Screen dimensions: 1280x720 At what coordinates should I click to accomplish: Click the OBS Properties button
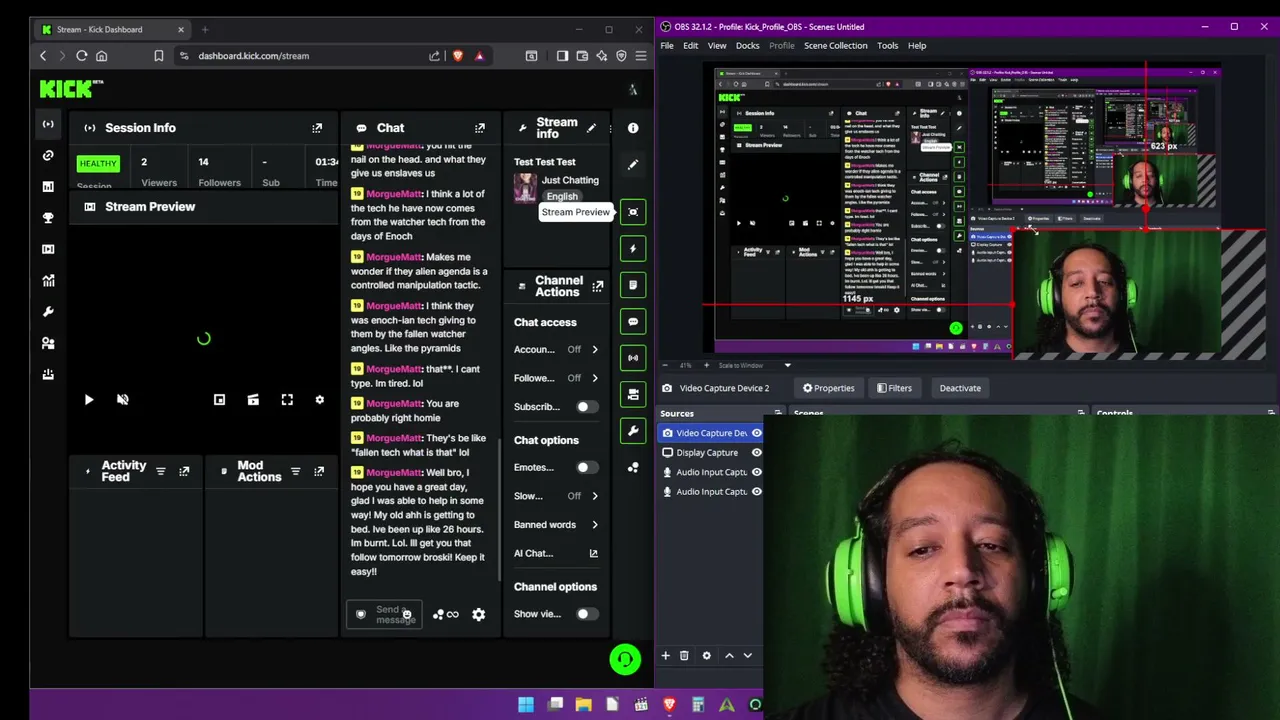coord(828,388)
